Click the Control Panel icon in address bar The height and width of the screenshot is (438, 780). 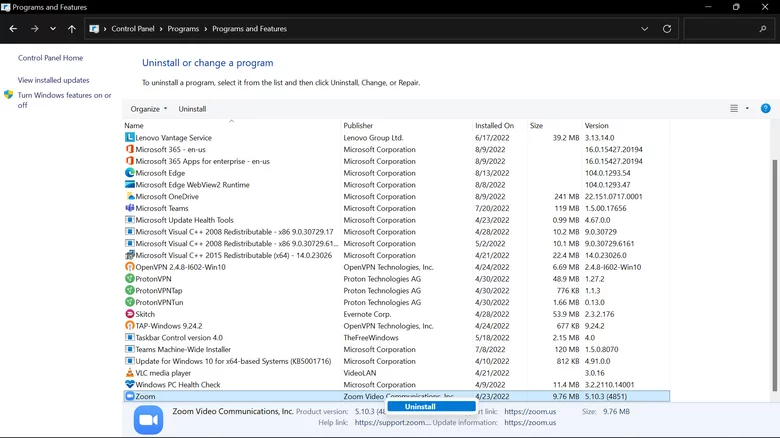(x=94, y=29)
